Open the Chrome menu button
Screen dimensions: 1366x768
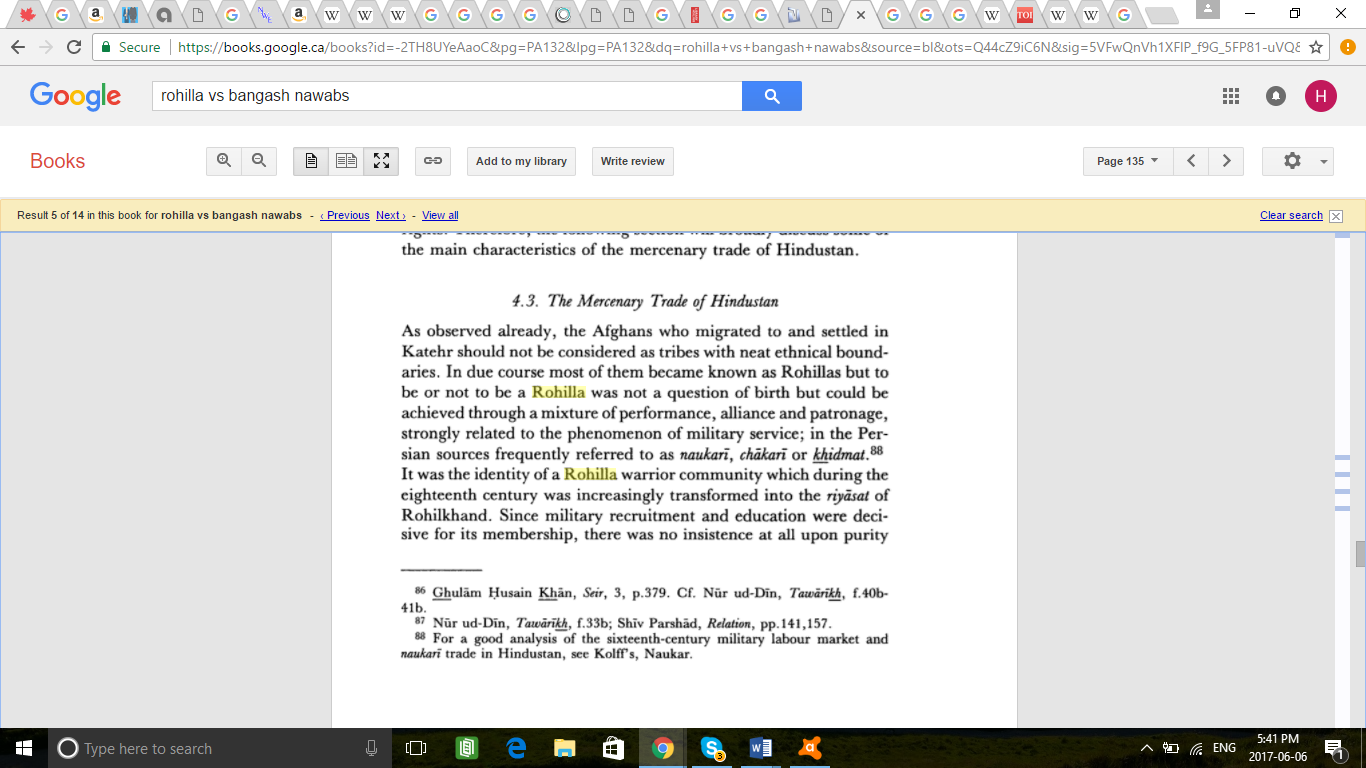tap(1347, 47)
